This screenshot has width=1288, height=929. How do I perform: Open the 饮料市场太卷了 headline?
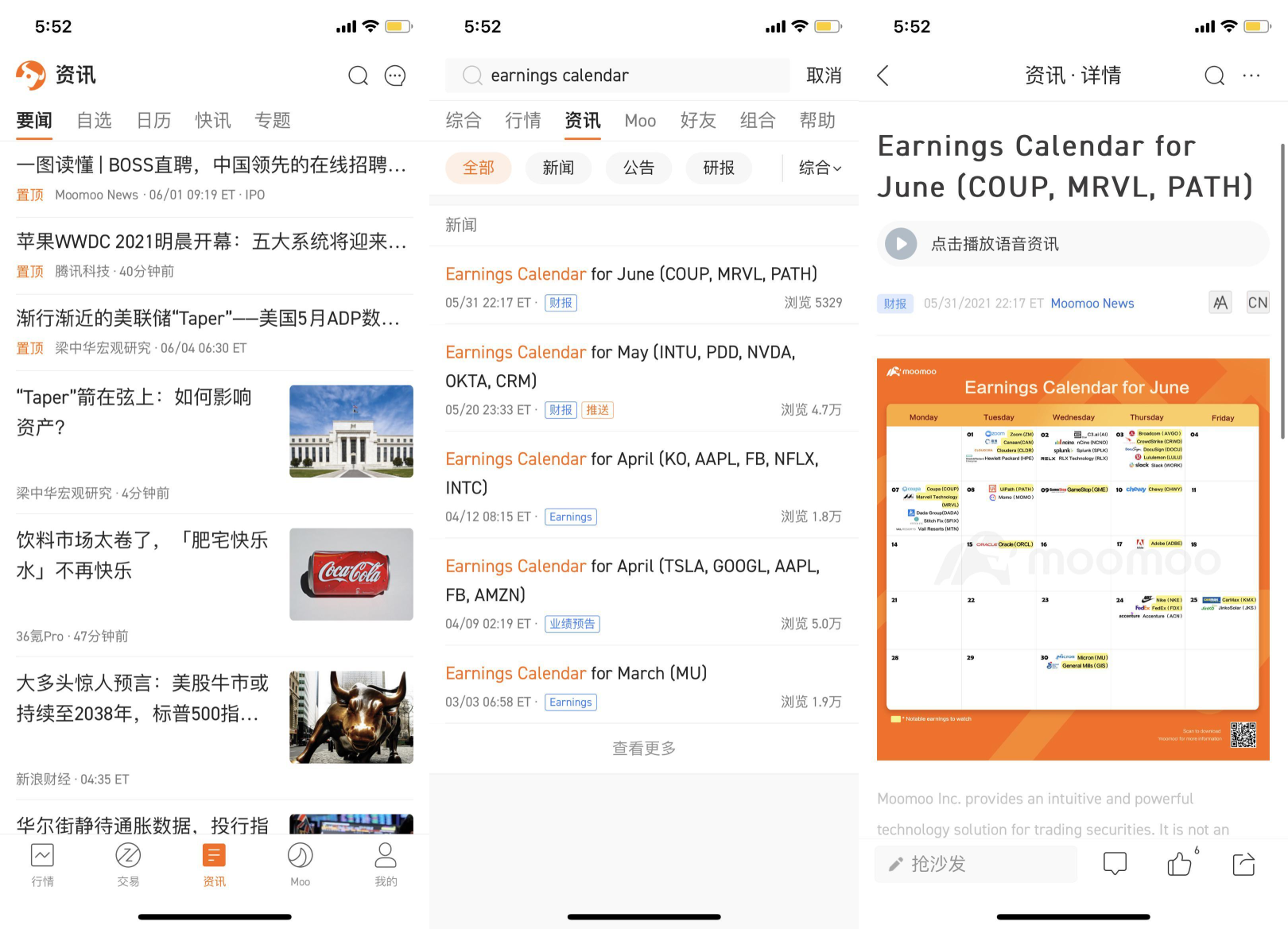pos(143,555)
